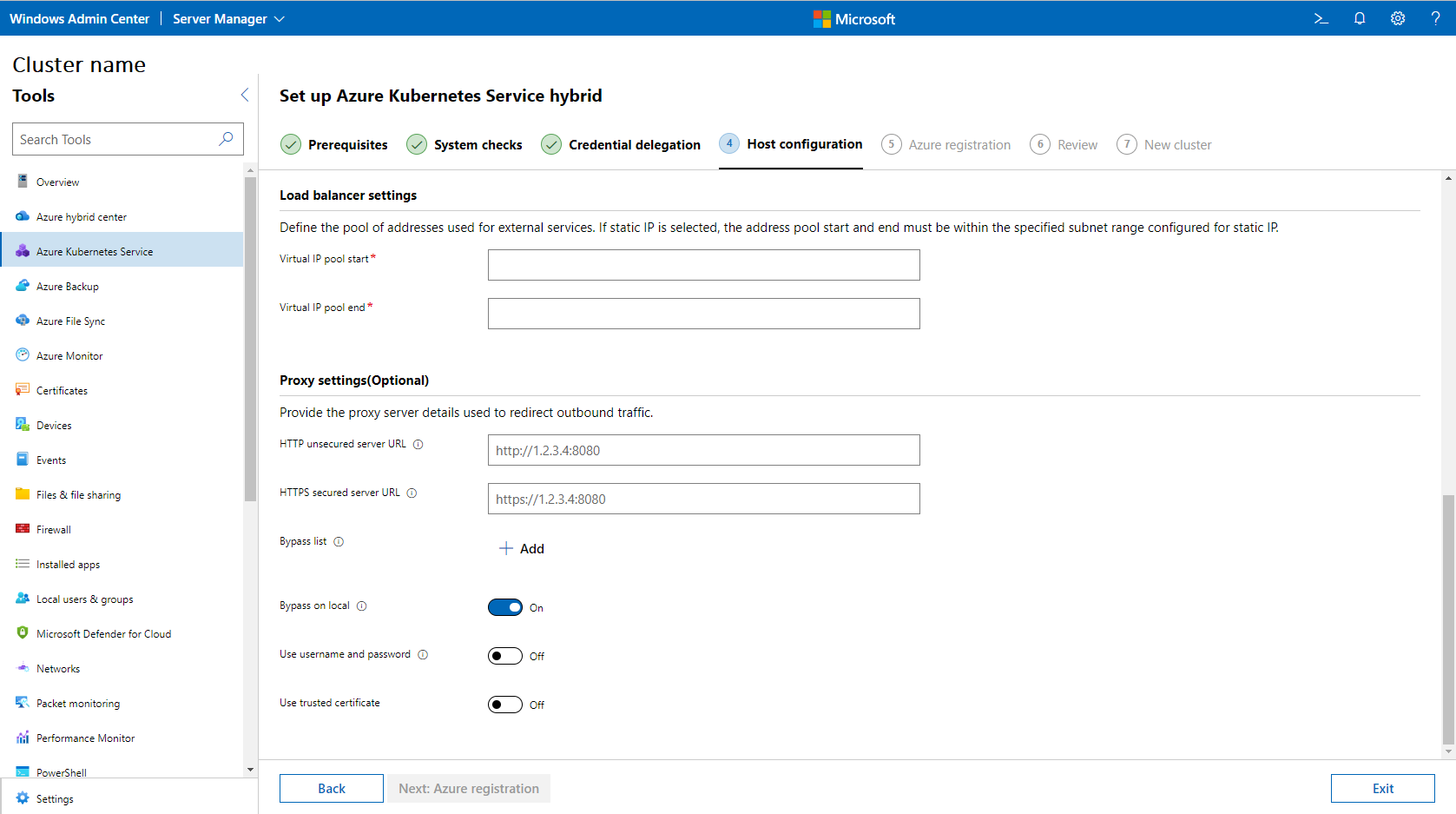Click the search magnifier icon in Tools
The image size is (1456, 814).
tap(226, 139)
